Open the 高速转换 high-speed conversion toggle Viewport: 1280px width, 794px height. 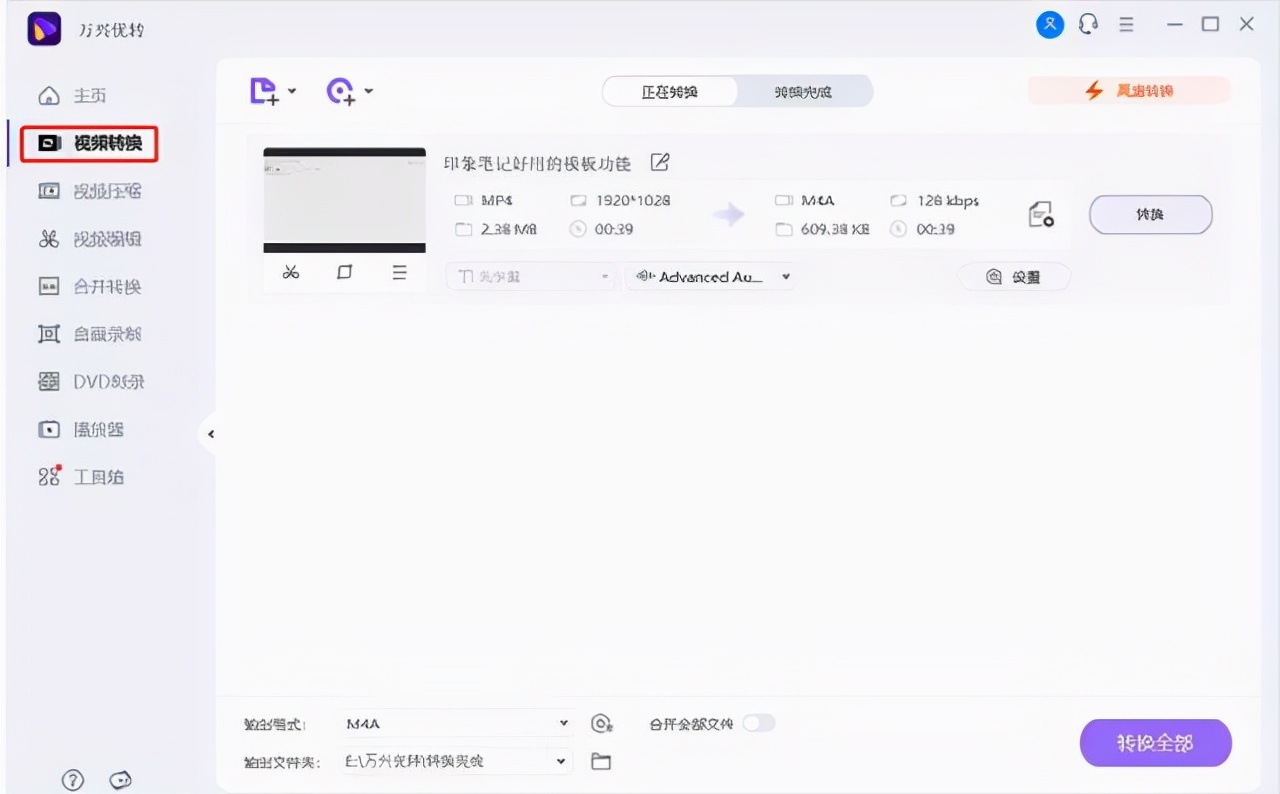tap(1129, 90)
